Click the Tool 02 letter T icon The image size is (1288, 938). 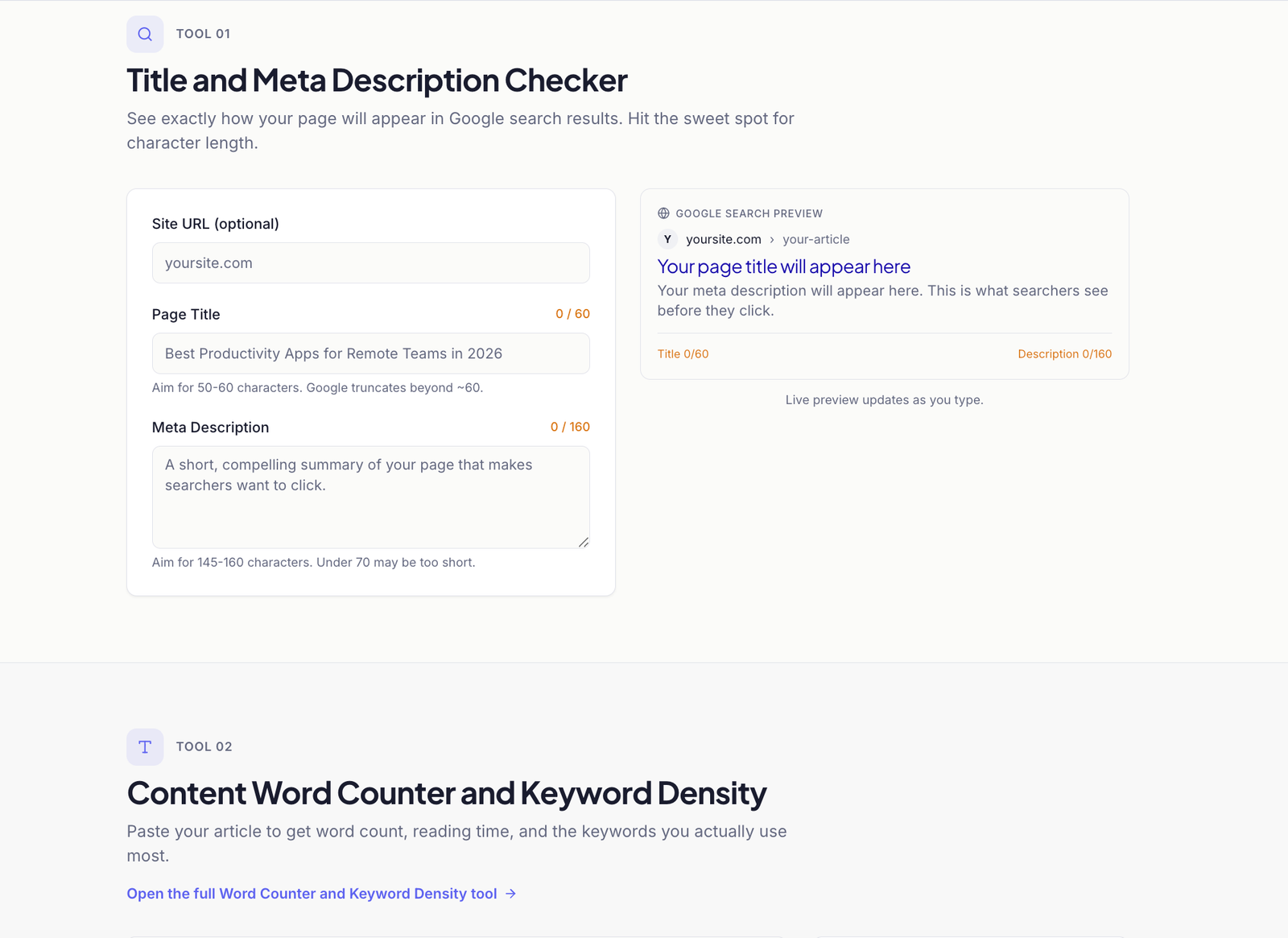pos(145,747)
